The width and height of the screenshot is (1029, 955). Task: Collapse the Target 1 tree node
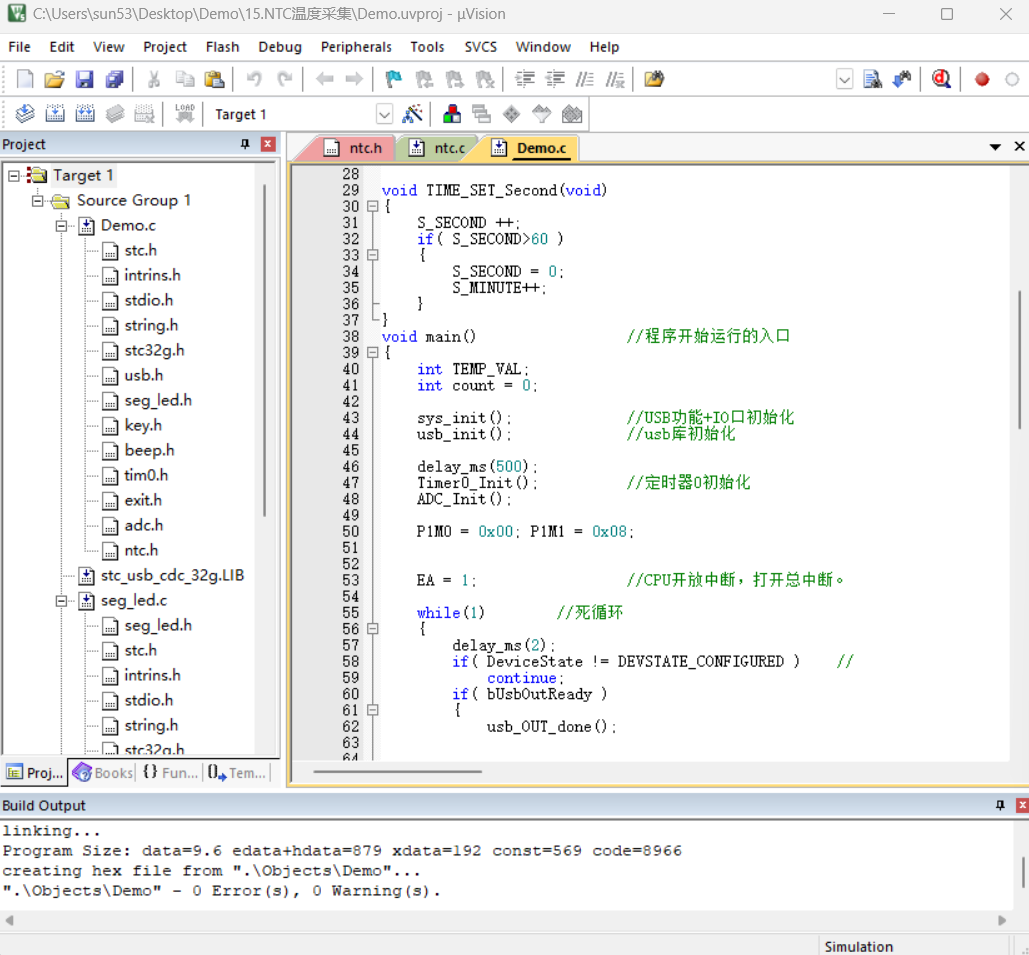(13, 175)
